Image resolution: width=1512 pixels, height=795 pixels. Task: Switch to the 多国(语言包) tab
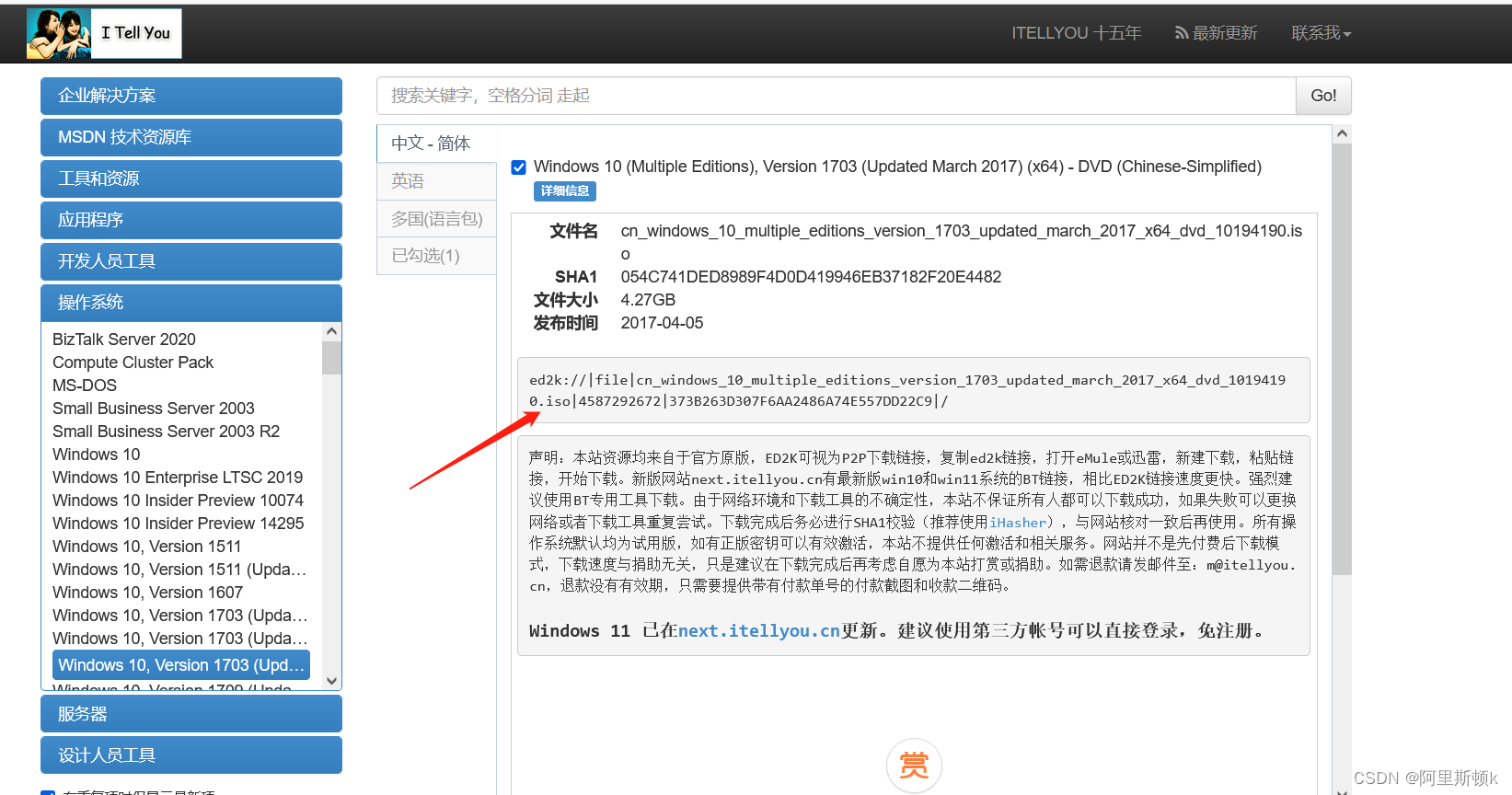[437, 219]
